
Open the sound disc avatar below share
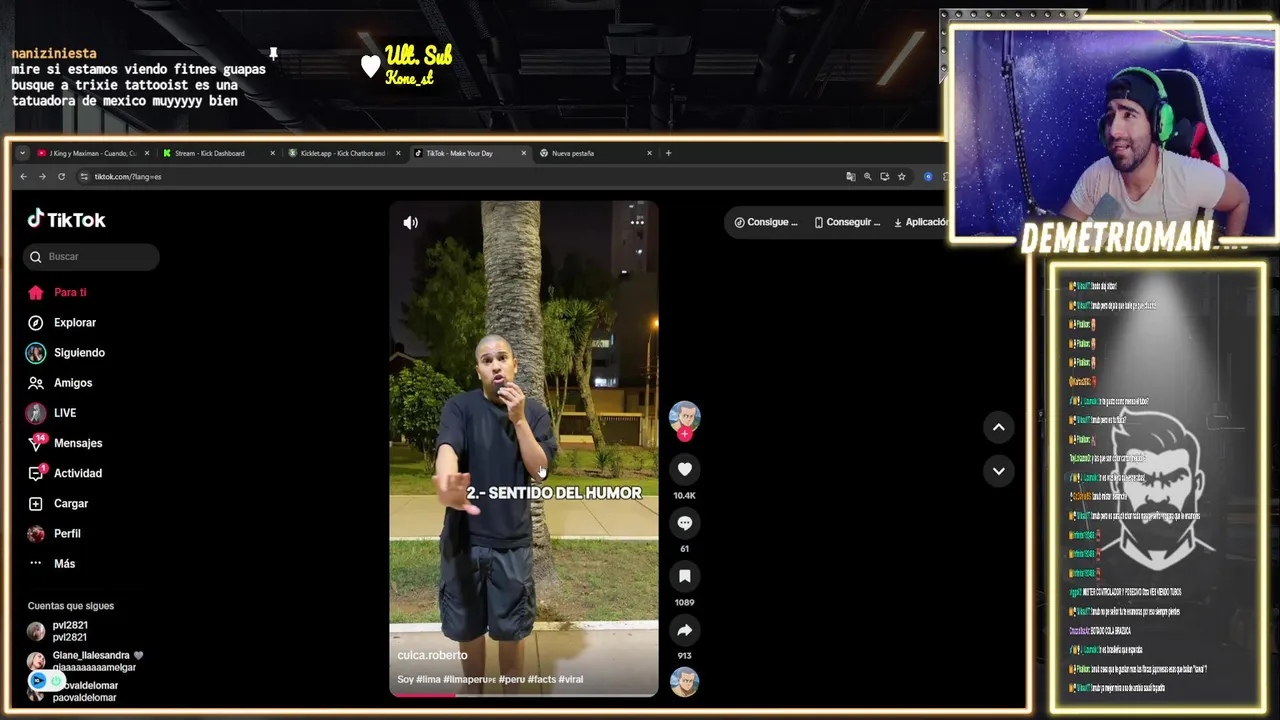(685, 682)
